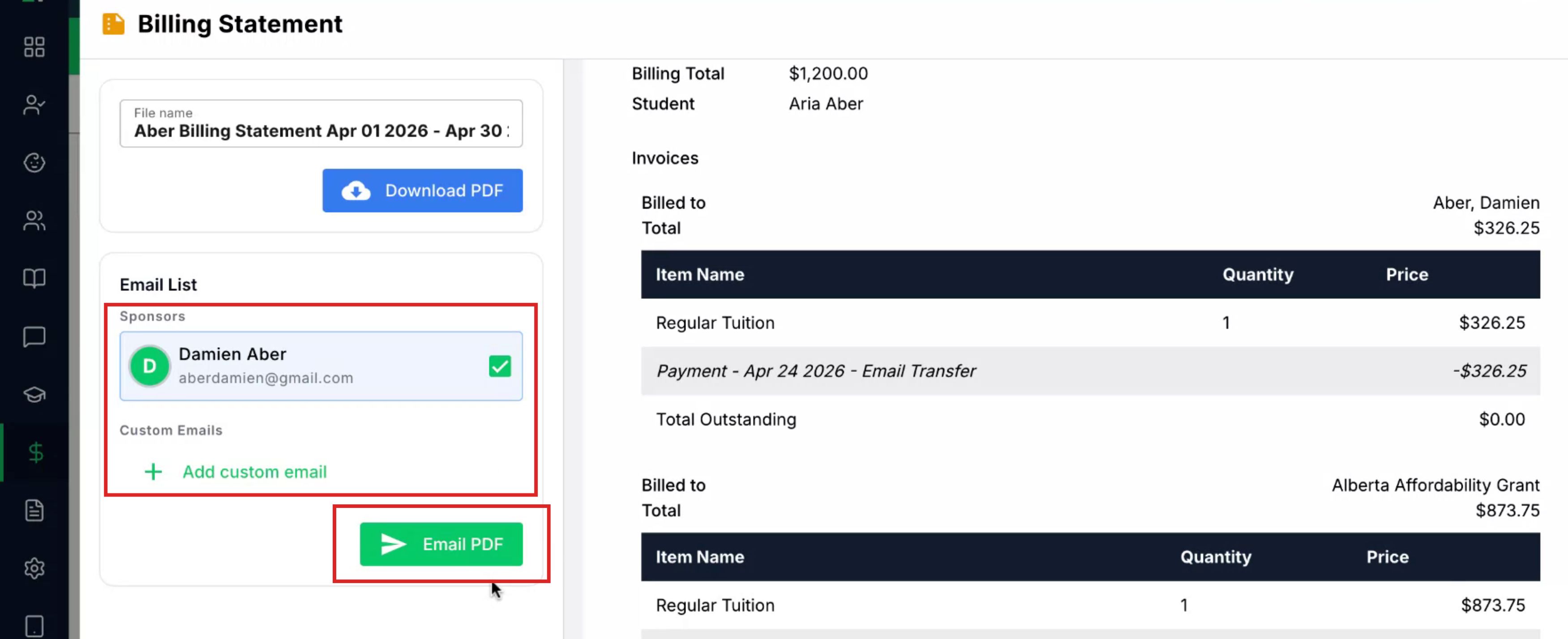1568x639 pixels.
Task: Click the orange Billing Statement file icon
Action: [x=113, y=24]
